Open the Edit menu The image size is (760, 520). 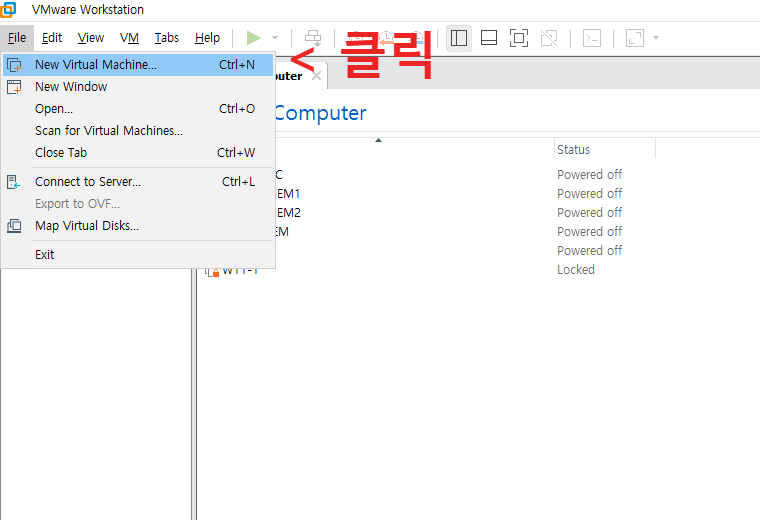(x=52, y=38)
